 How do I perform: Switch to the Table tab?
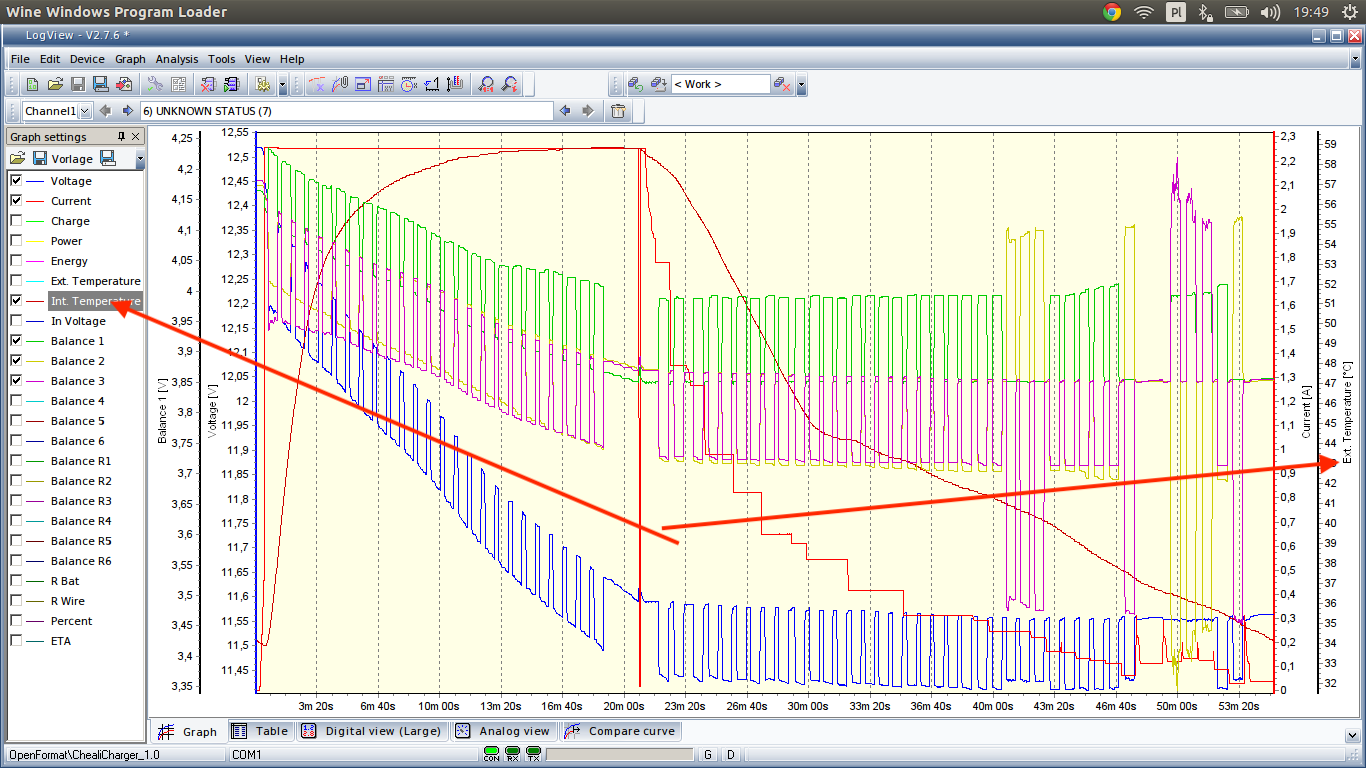[261, 731]
